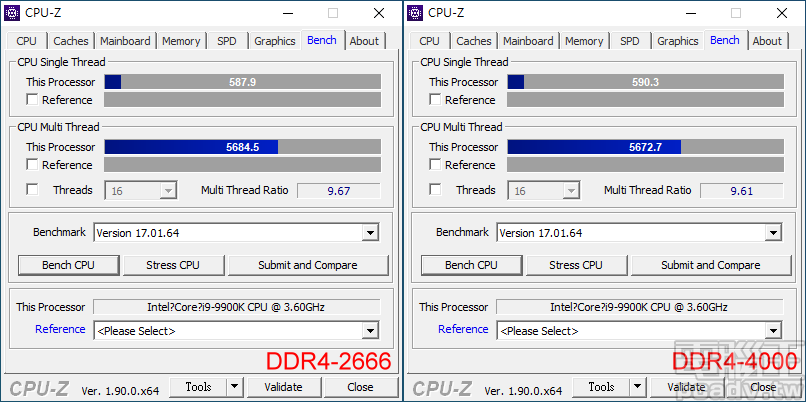Click Validate button in left window
The height and width of the screenshot is (402, 806).
[x=283, y=387]
